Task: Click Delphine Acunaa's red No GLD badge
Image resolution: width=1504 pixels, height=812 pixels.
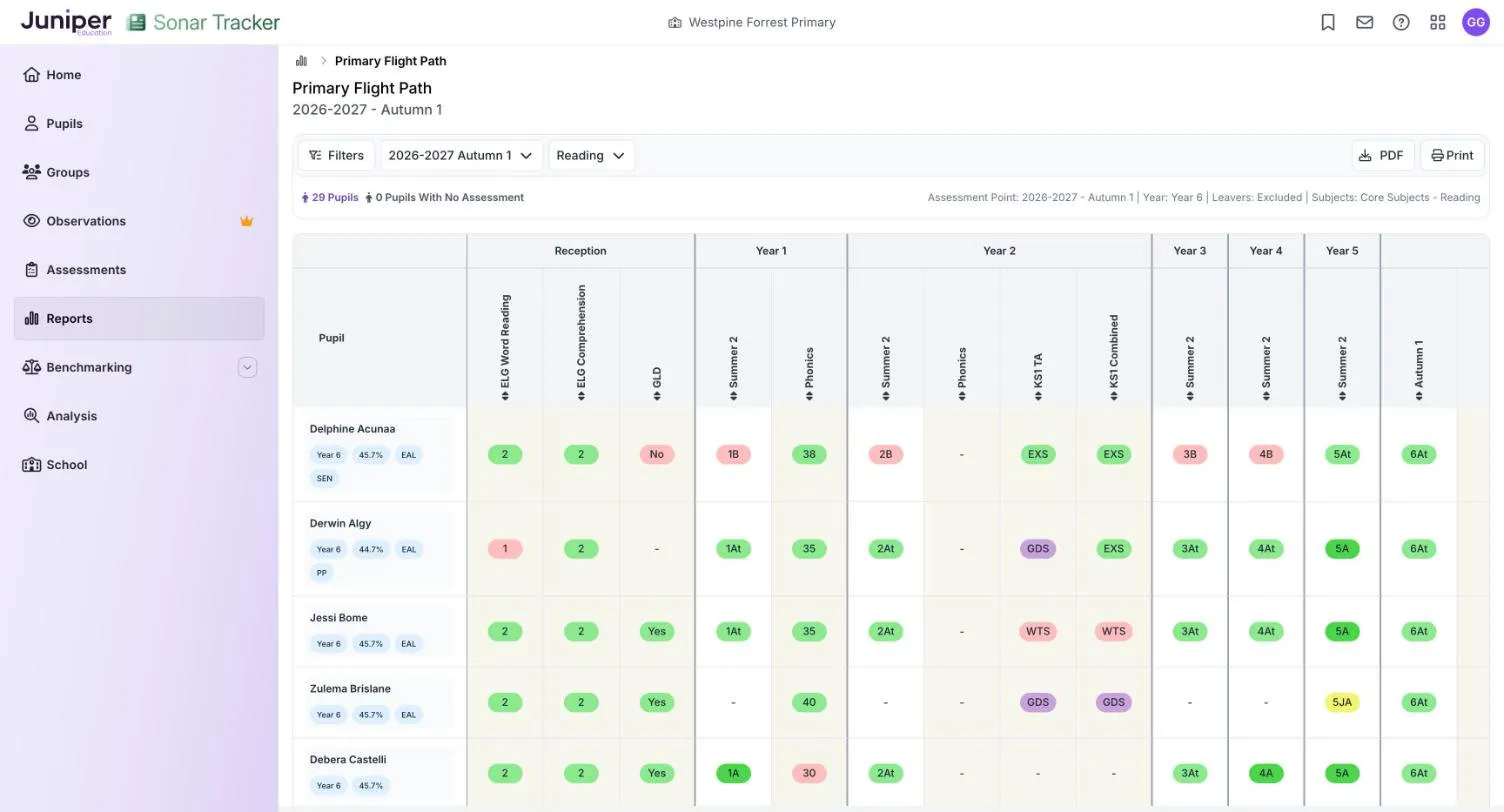Action: pos(656,454)
